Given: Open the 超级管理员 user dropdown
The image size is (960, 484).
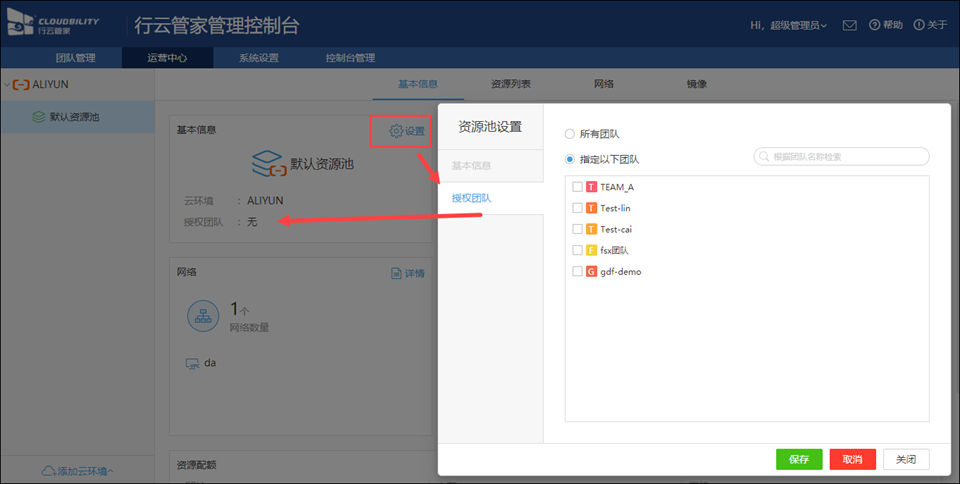Looking at the screenshot, I should [788, 25].
